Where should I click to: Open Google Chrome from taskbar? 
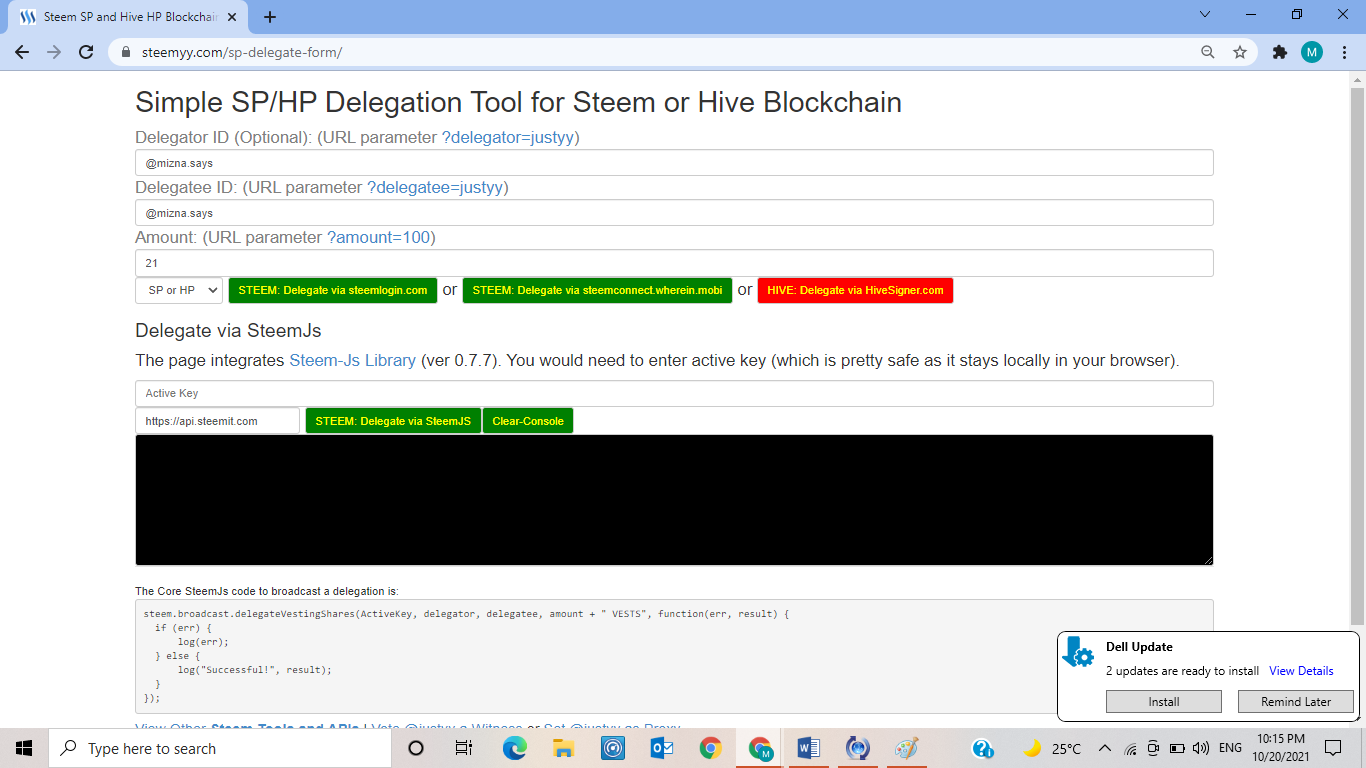click(x=710, y=748)
